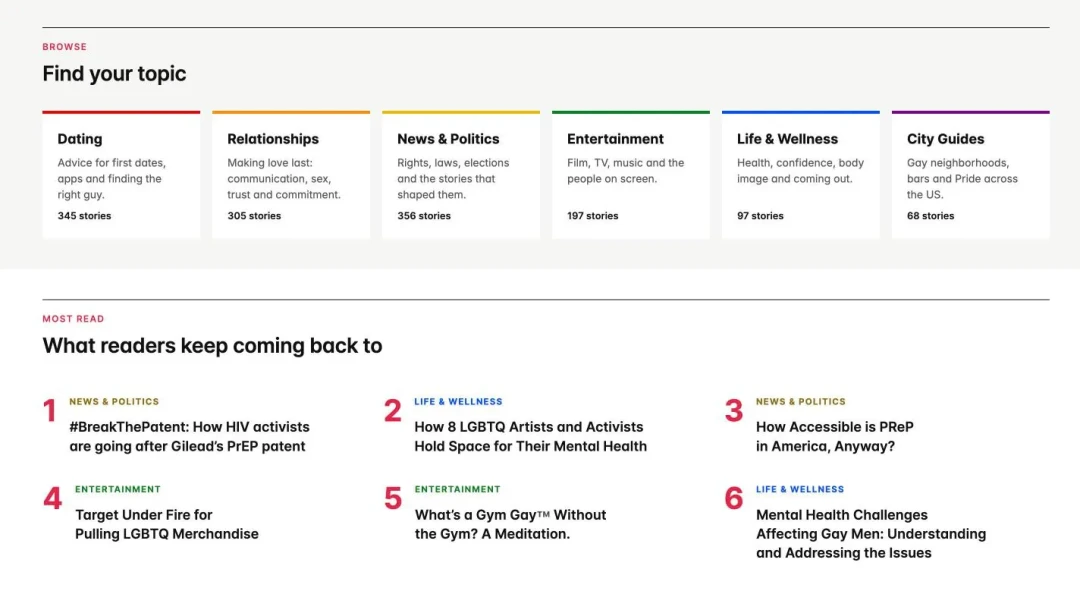The height and width of the screenshot is (591, 1080).
Task: Click 'Film, TV, music' description text
Action: point(625,171)
